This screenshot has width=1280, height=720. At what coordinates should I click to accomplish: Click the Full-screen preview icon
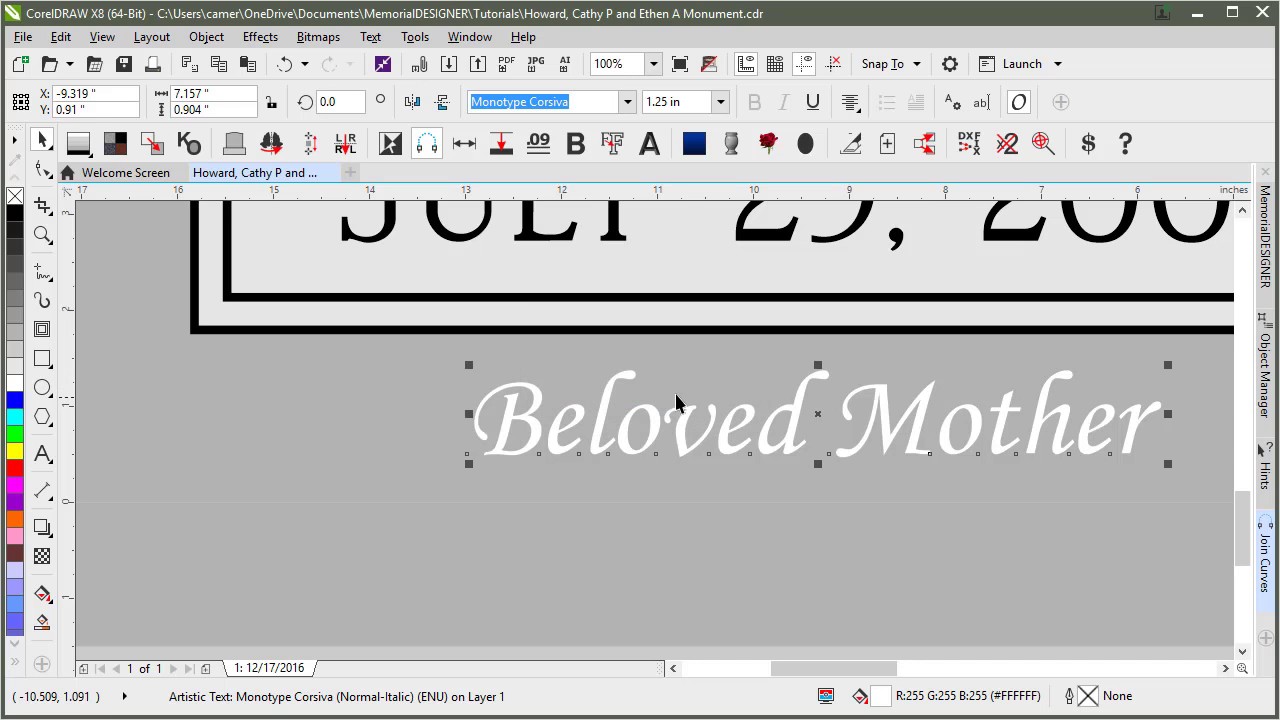click(680, 64)
